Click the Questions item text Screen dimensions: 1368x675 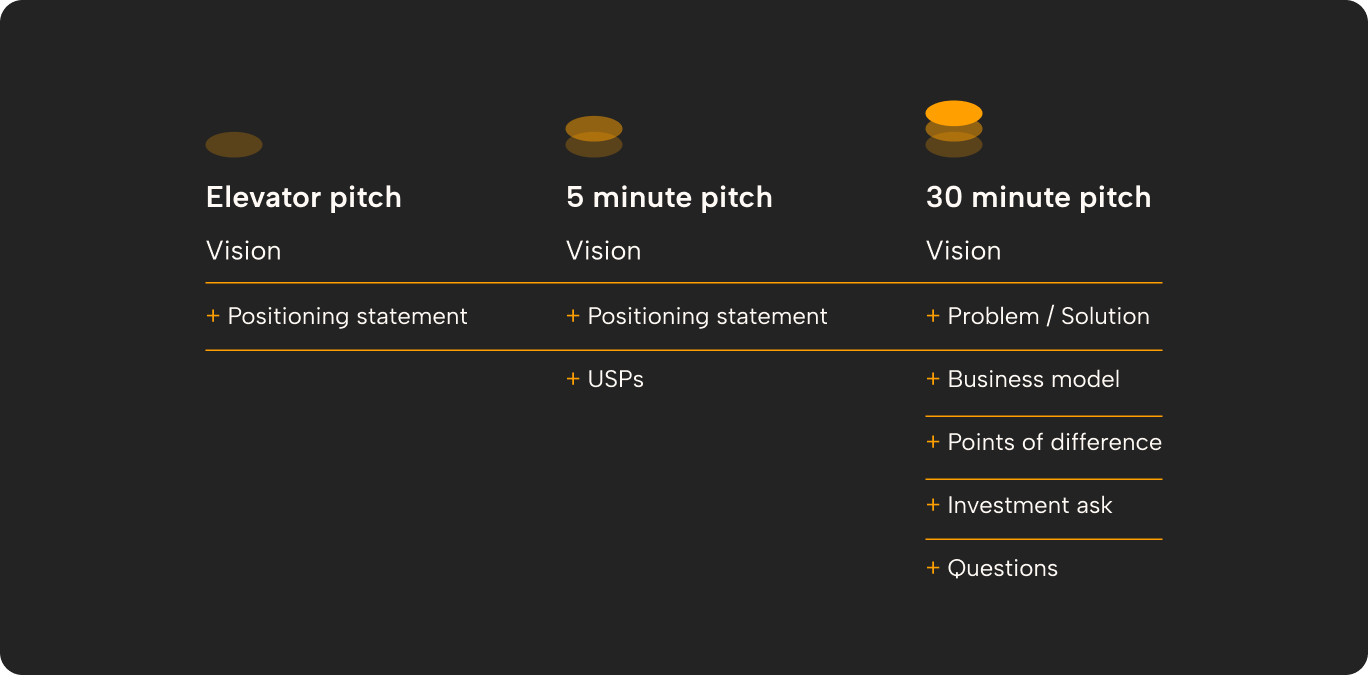pos(1002,568)
